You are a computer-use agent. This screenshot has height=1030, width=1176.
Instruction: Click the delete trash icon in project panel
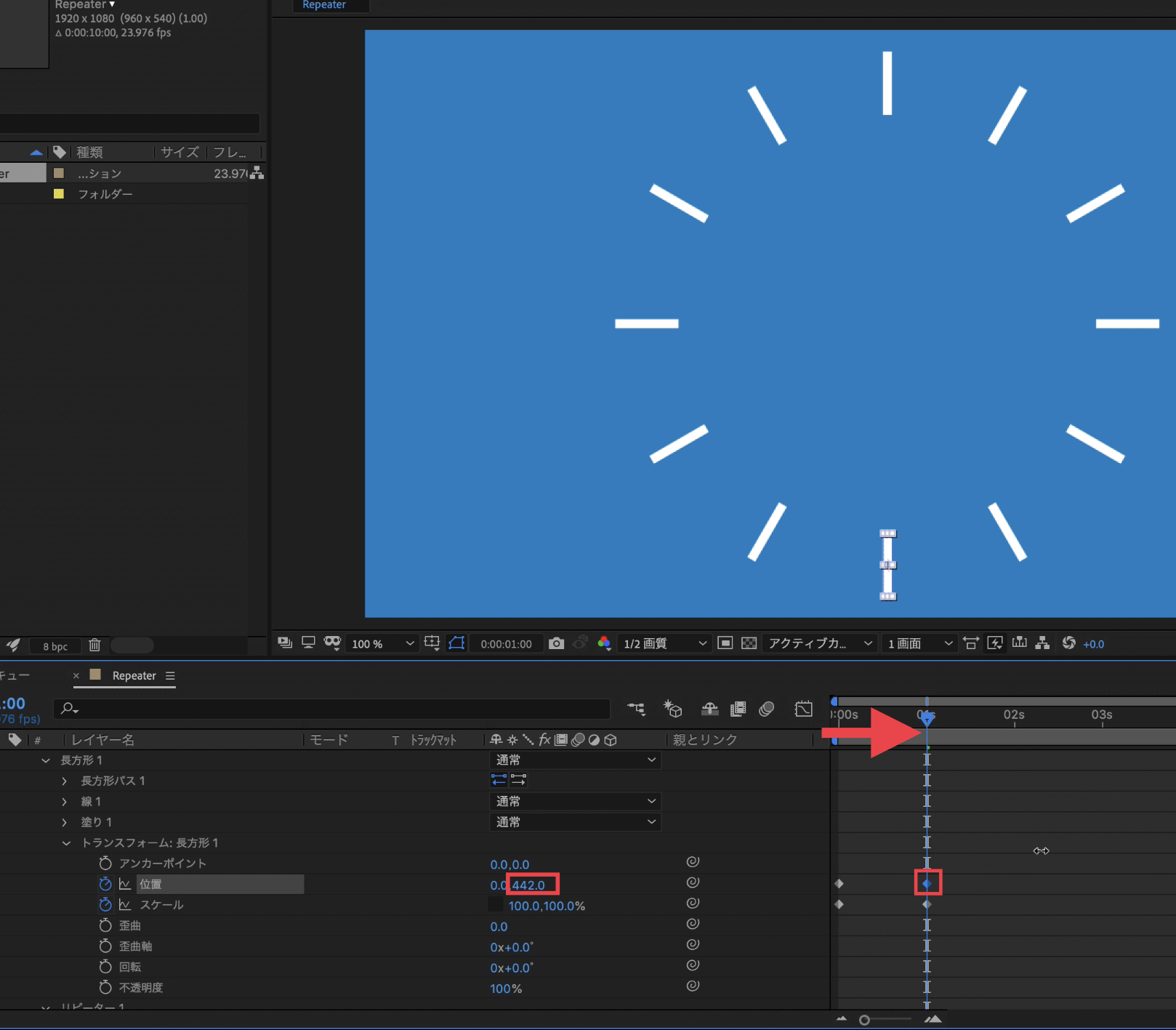click(x=94, y=645)
